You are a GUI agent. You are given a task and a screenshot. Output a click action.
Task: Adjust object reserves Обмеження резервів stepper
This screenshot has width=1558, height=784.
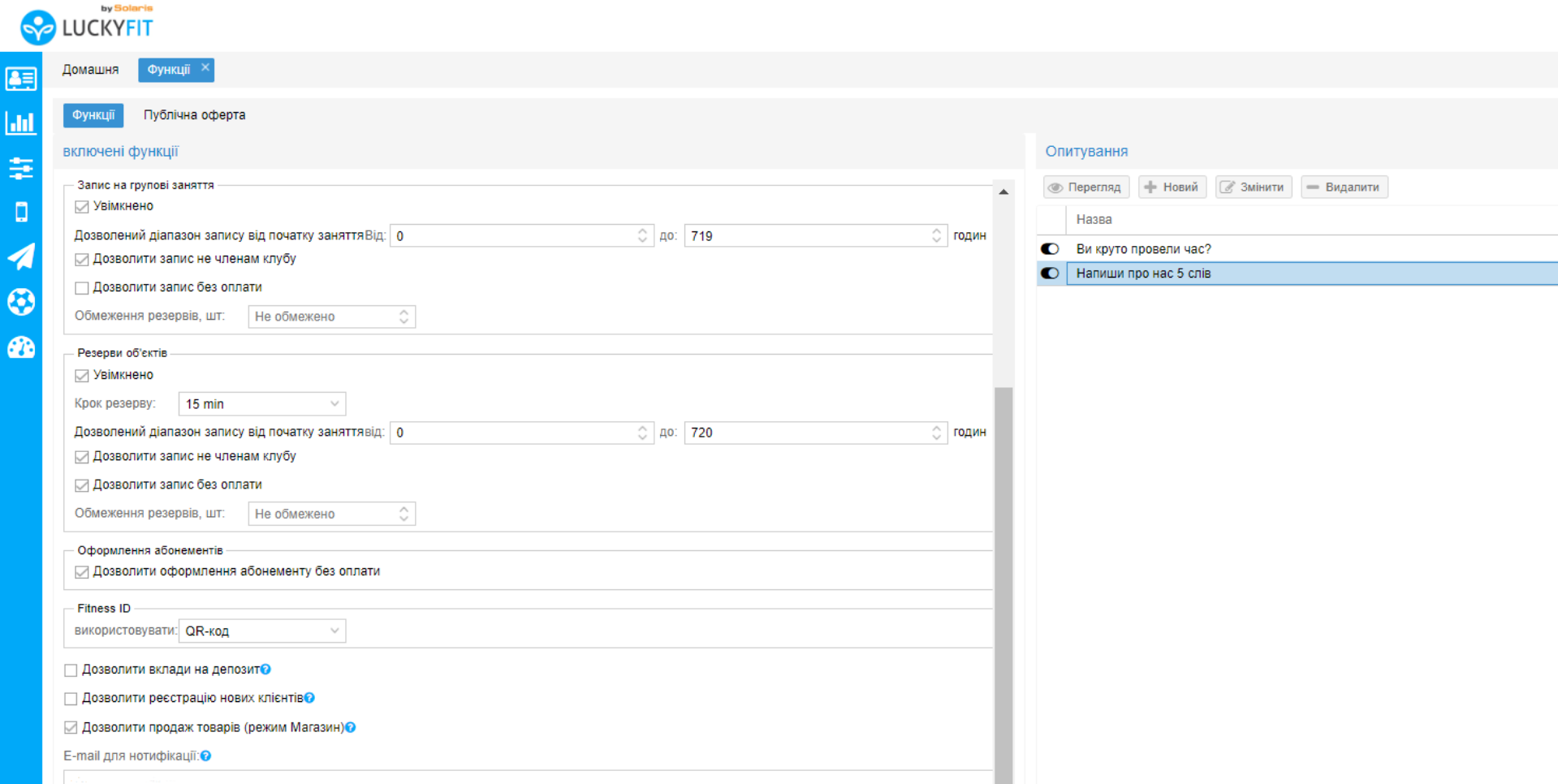pos(404,514)
